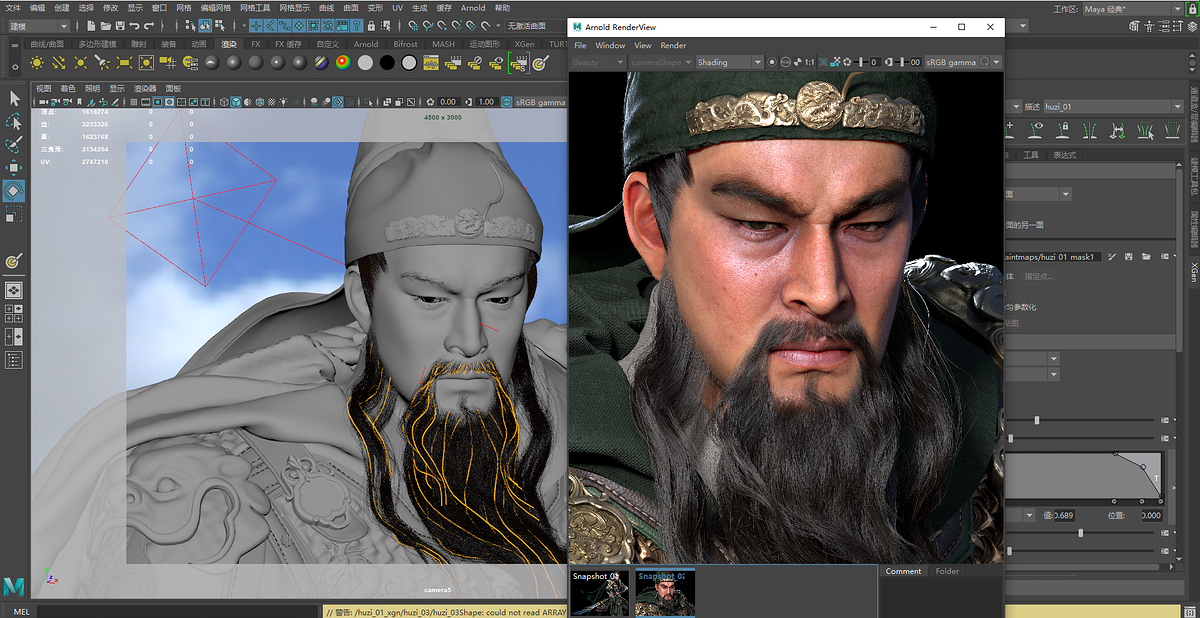This screenshot has width=1200, height=618.
Task: Click the 1:1 zoom icon in Arnold RenderView
Action: coord(809,62)
